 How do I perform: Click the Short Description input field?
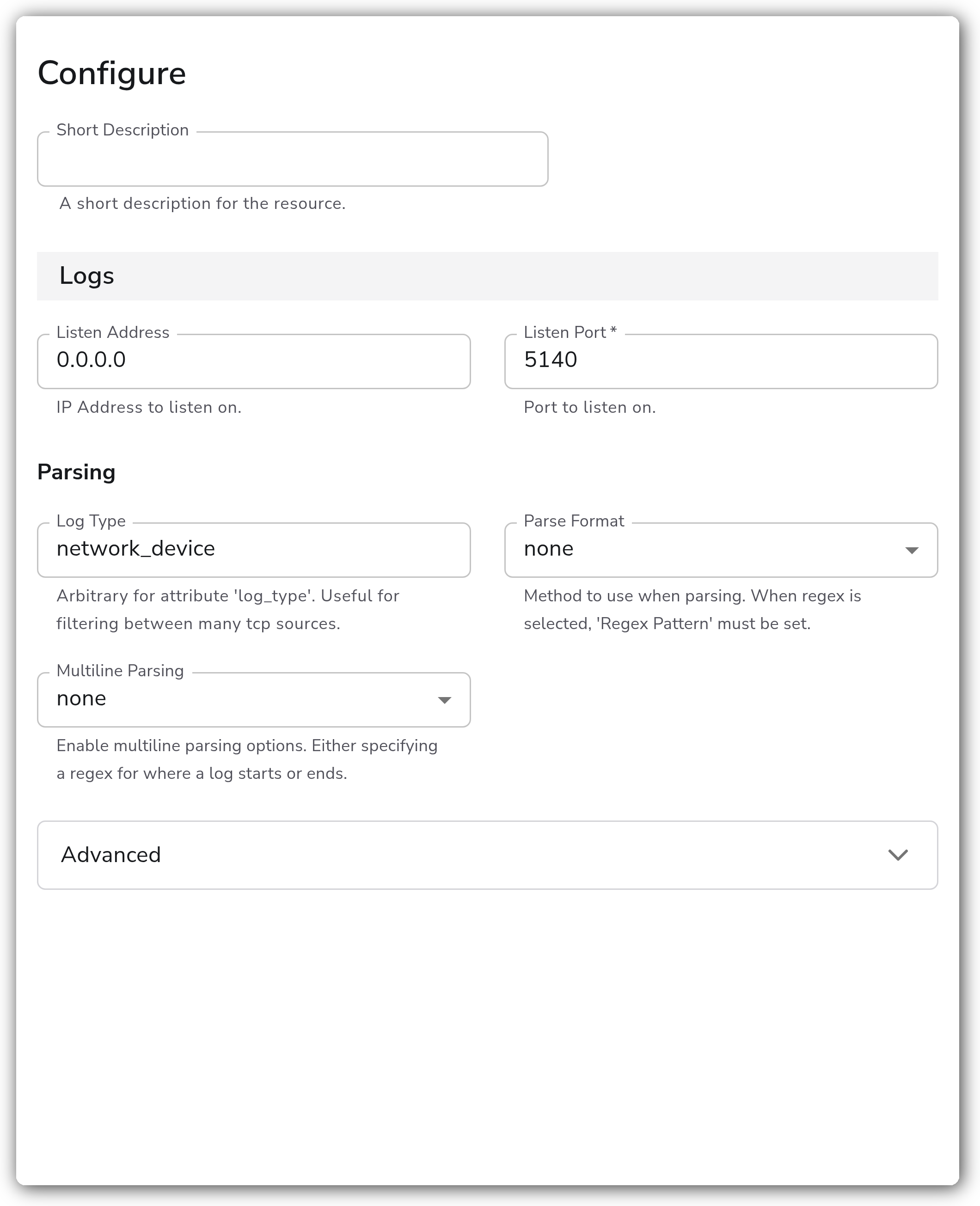(x=293, y=159)
